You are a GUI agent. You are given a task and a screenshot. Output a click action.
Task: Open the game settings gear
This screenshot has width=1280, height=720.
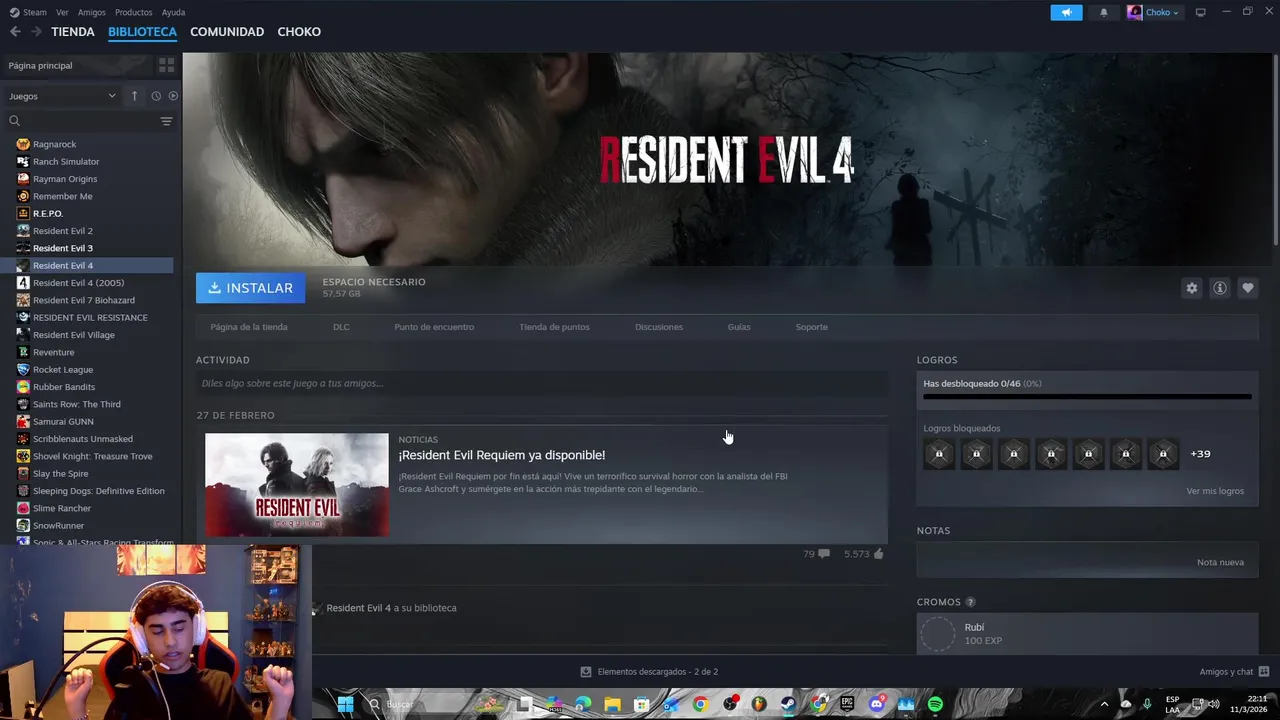(x=1191, y=288)
